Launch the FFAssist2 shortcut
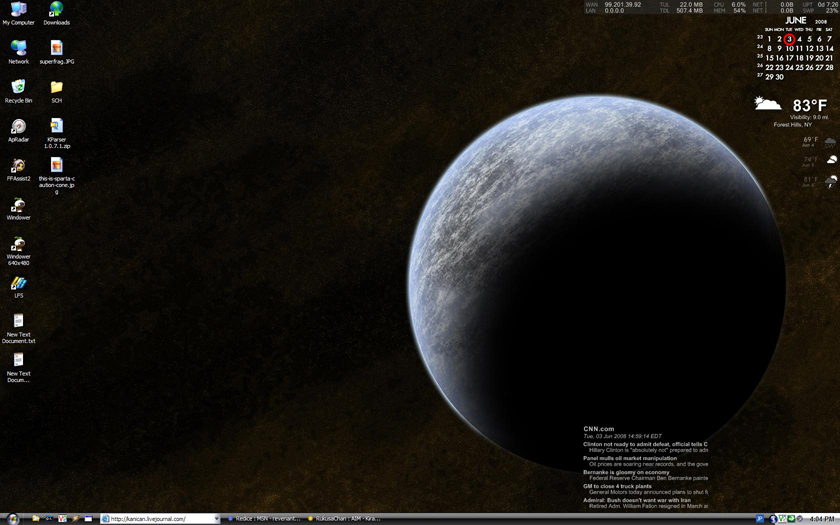The image size is (840, 525). coord(18,166)
